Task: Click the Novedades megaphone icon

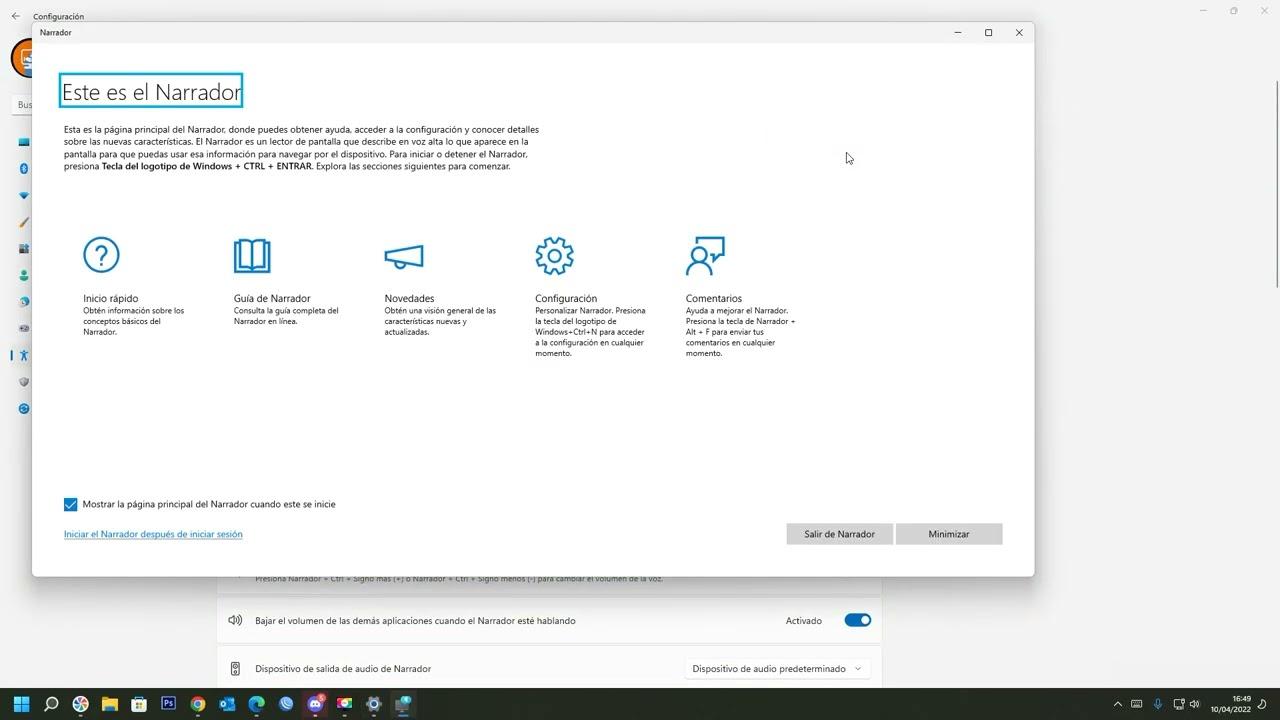Action: coord(403,255)
